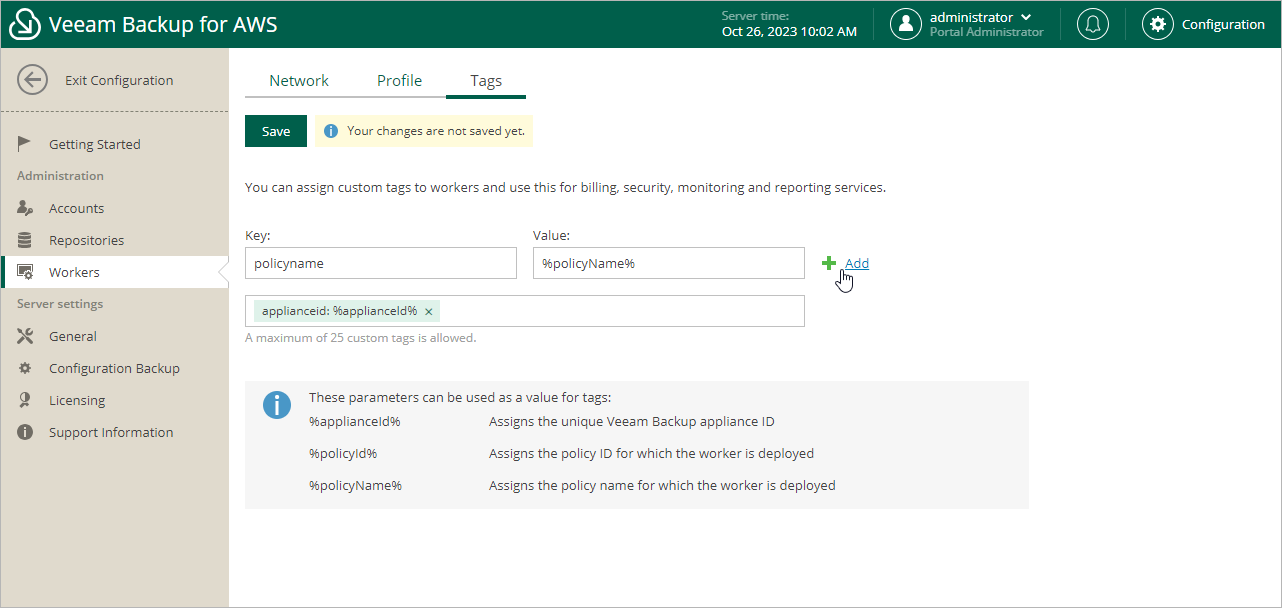Select the Tags tab
Viewport: 1282px width, 608px height.
[486, 81]
